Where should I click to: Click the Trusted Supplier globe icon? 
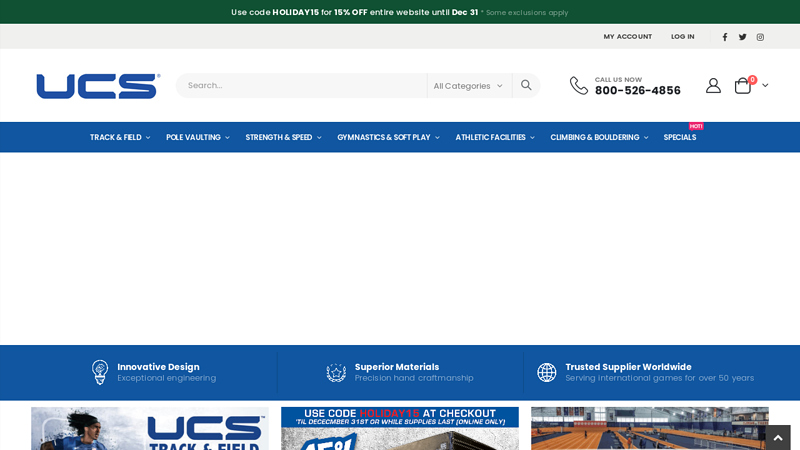click(546, 372)
